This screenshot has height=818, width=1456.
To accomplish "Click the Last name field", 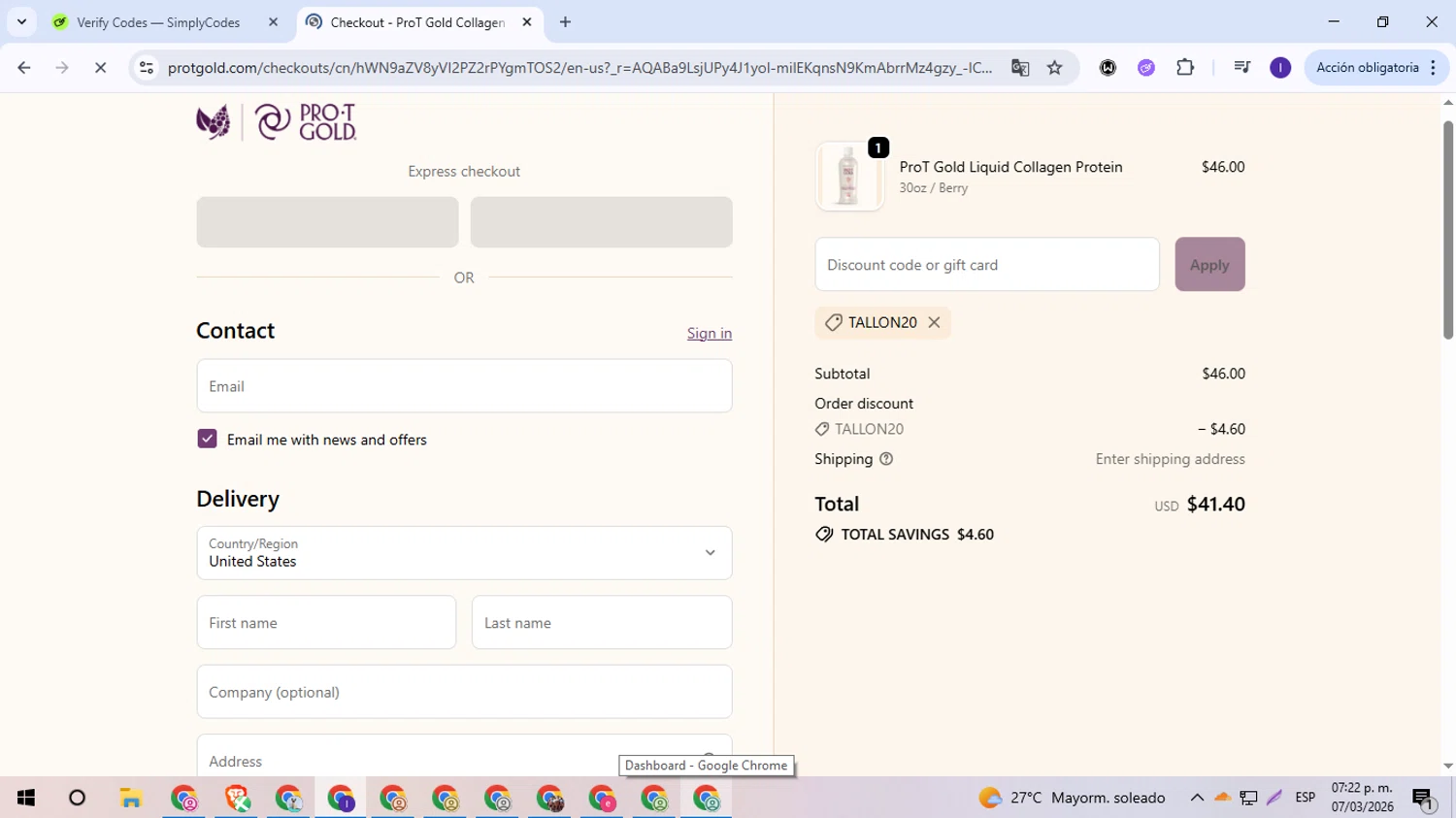I will [x=602, y=623].
